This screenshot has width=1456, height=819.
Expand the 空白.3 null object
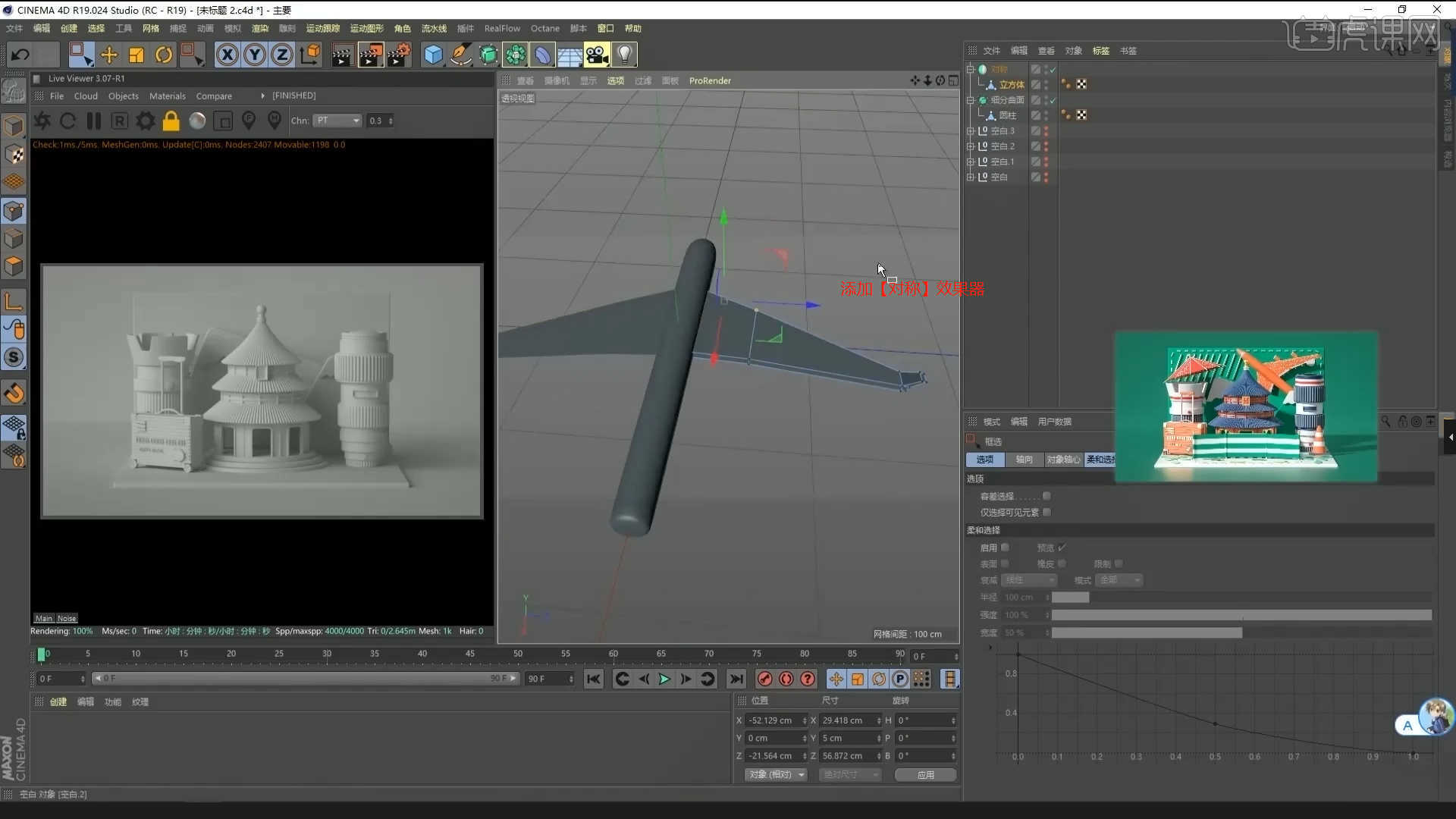[970, 130]
